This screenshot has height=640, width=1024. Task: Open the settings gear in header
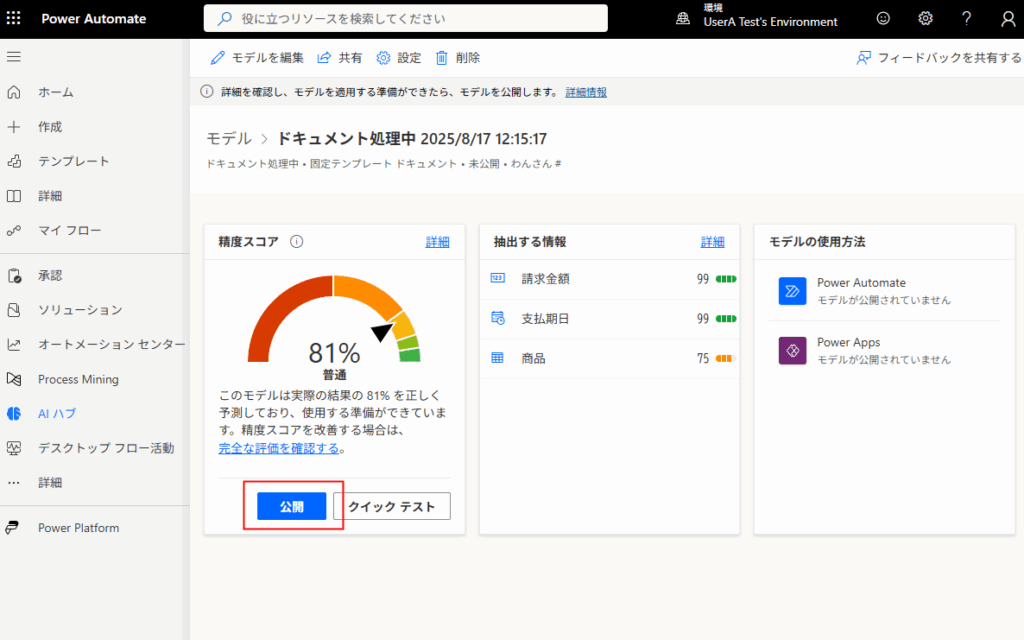(x=925, y=18)
